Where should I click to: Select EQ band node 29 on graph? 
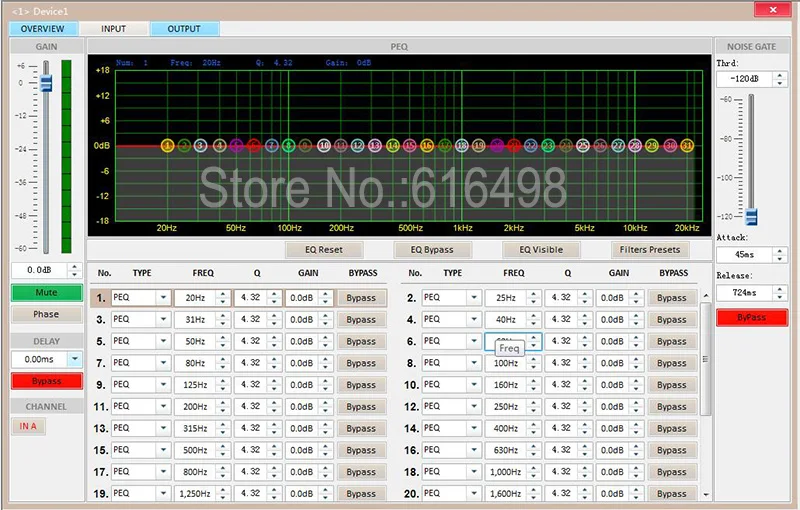point(652,146)
